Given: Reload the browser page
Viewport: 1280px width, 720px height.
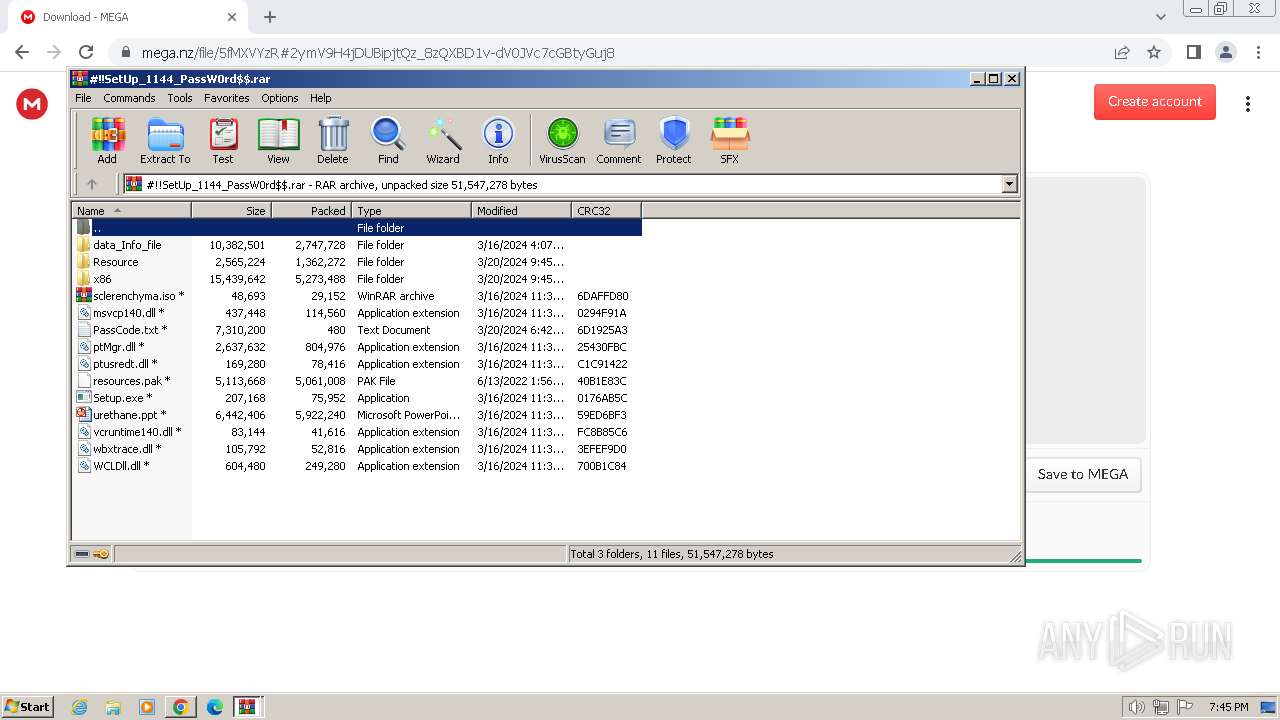Looking at the screenshot, I should point(86,52).
